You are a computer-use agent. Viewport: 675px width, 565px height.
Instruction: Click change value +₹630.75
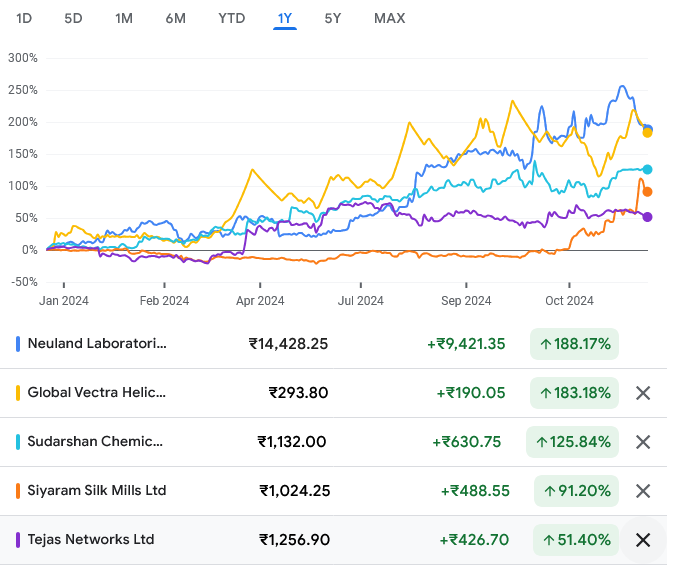467,442
